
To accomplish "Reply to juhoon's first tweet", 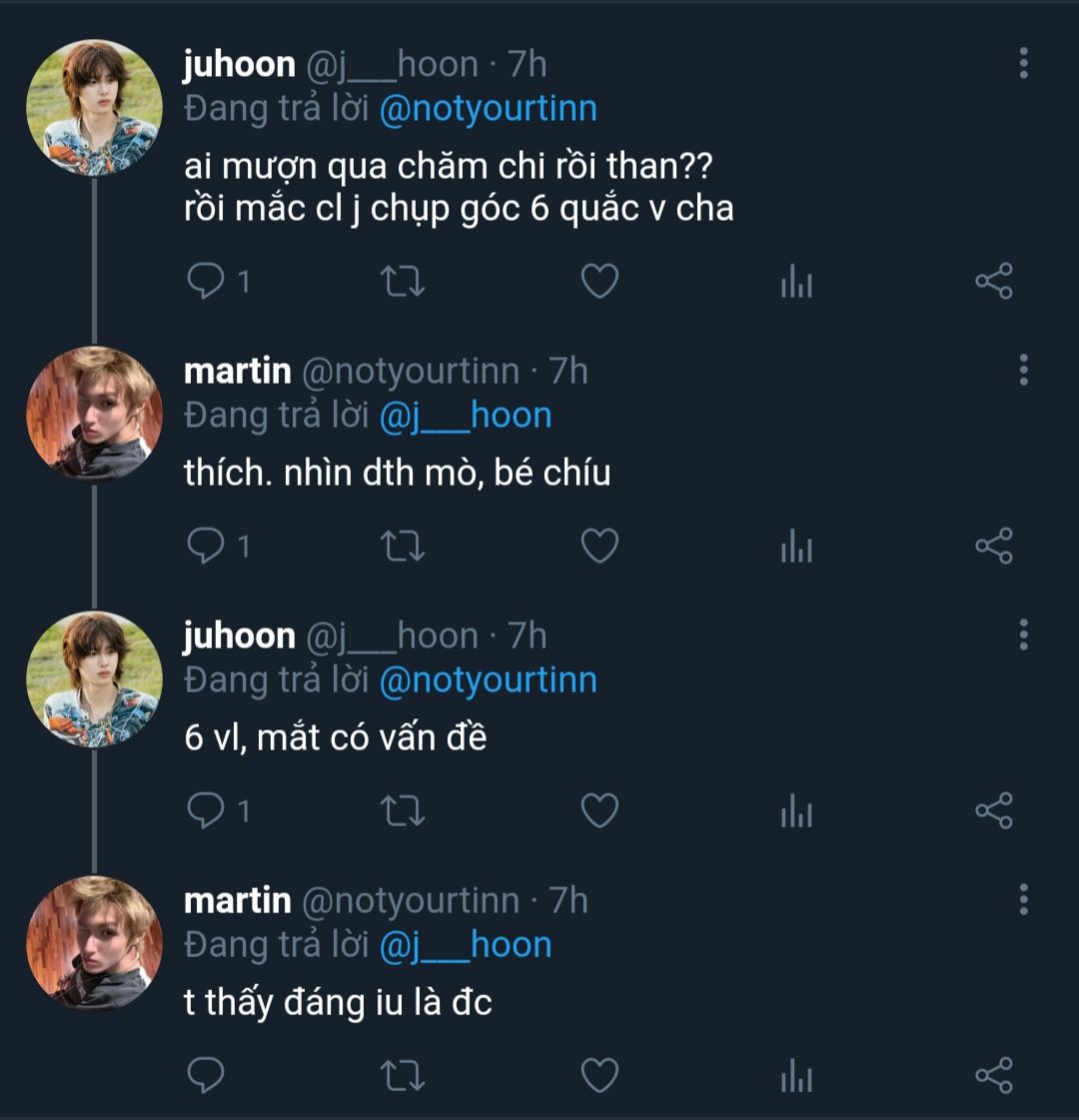I will point(206,281).
